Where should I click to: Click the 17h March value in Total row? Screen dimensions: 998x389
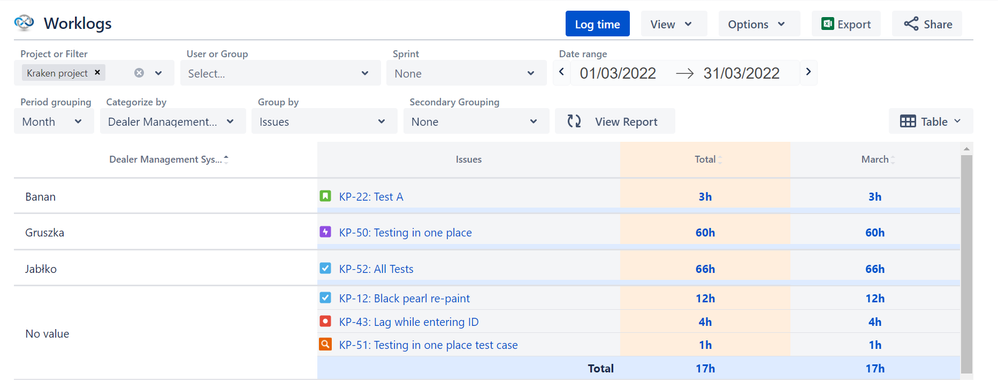pos(875,369)
